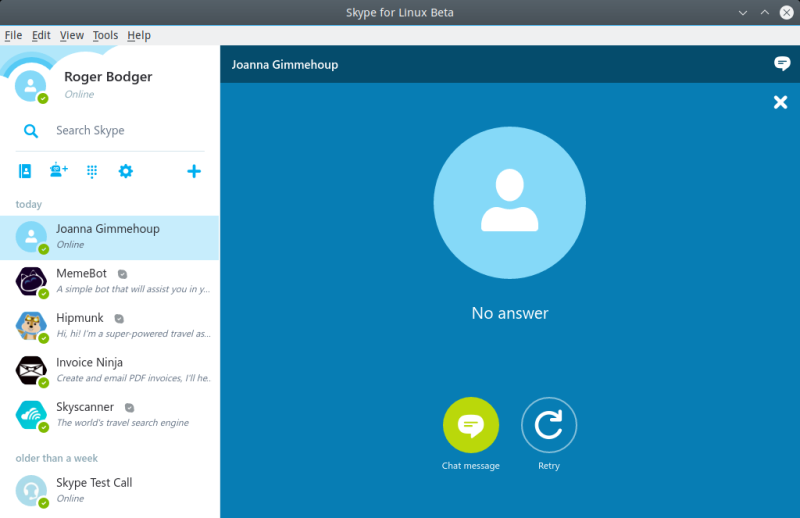Click the Joanna Gimmehoup list avatar
Screen dimensions: 800x518
click(x=31, y=237)
